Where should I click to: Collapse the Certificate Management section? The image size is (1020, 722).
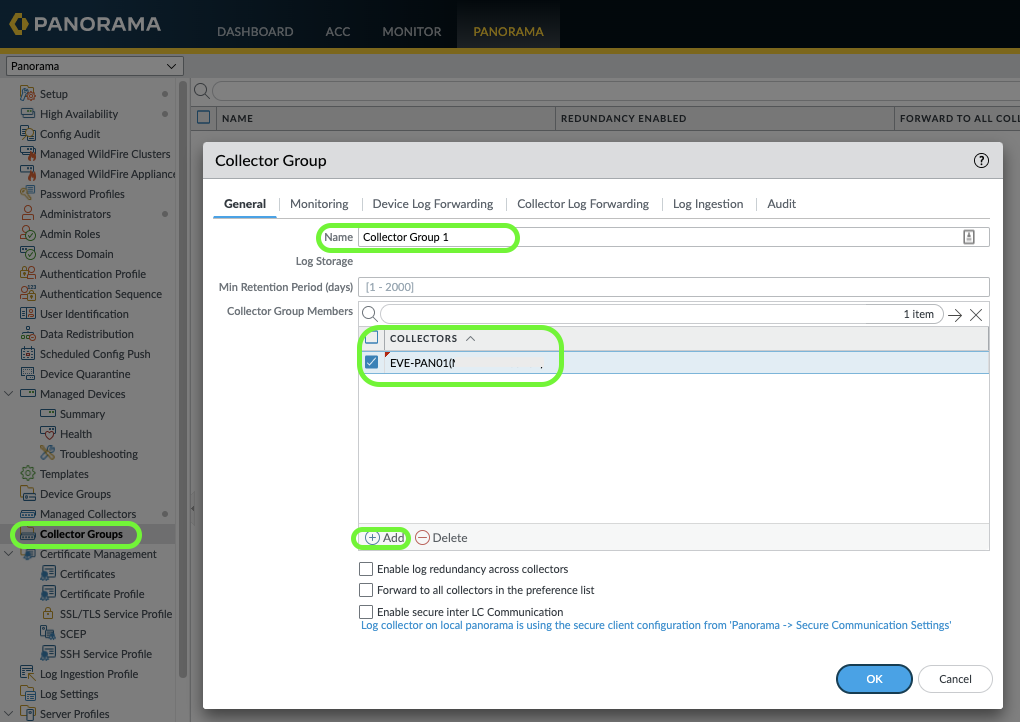[x=10, y=553]
